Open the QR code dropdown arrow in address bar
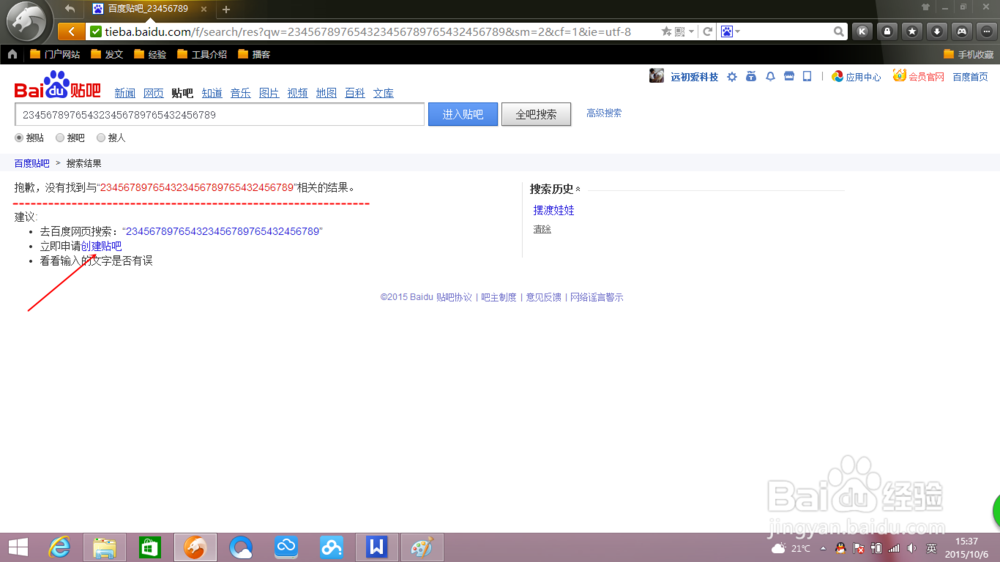 (691, 31)
